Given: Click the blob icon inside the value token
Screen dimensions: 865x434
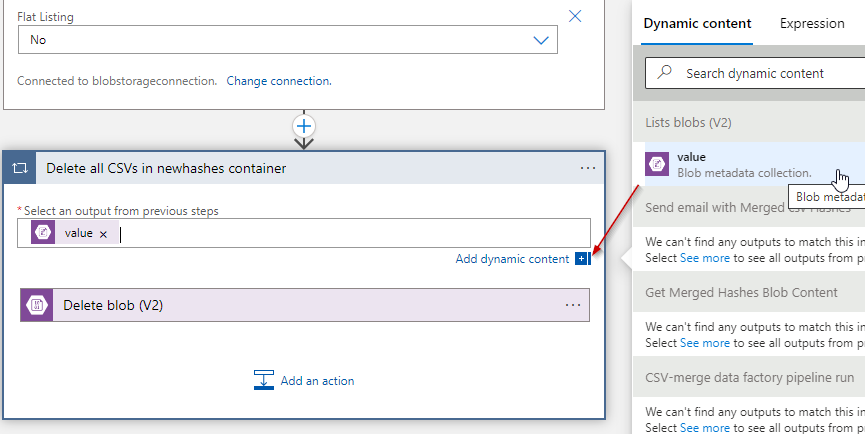Looking at the screenshot, I should pyautogui.click(x=44, y=233).
